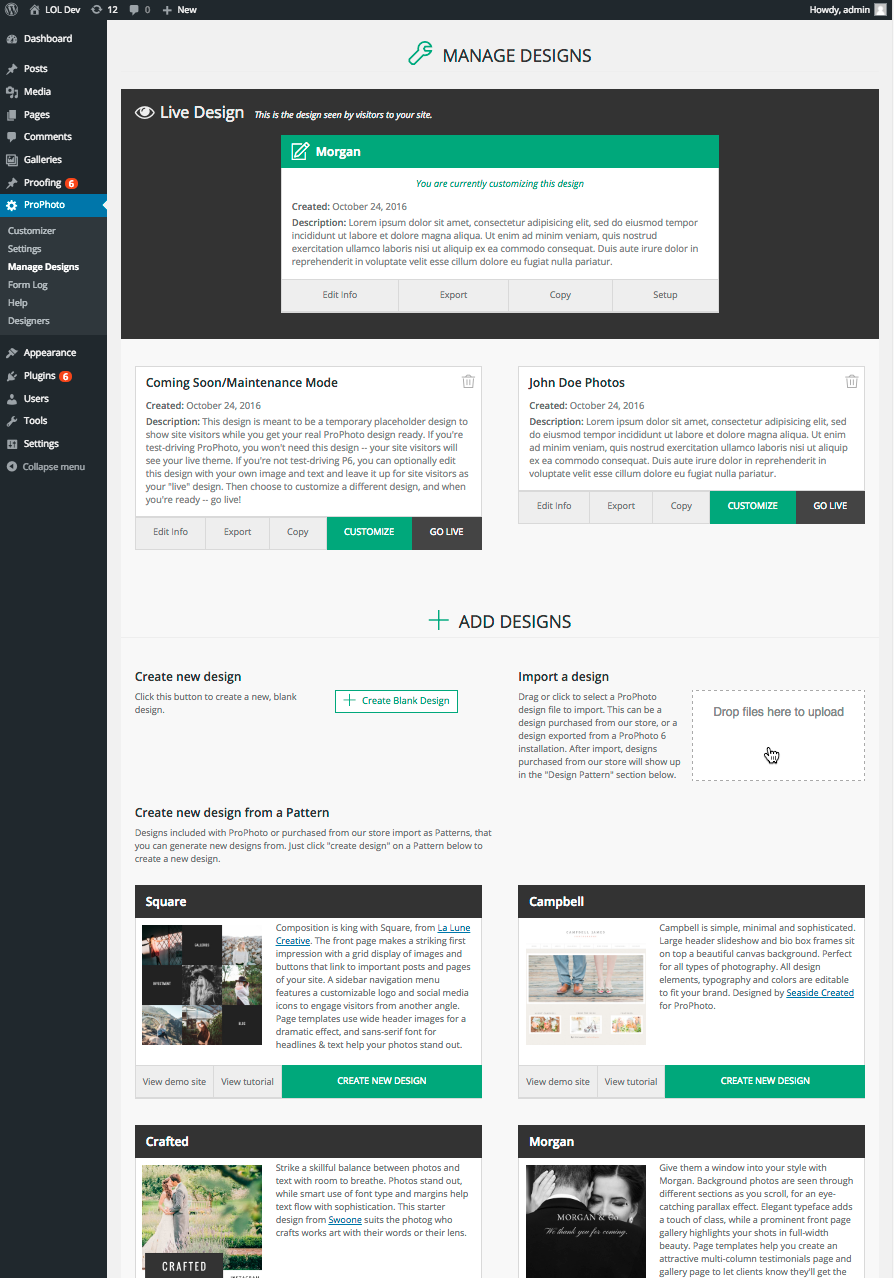Click the Settings sliders icon in the main sidebar
This screenshot has width=894, height=1278.
[11, 444]
